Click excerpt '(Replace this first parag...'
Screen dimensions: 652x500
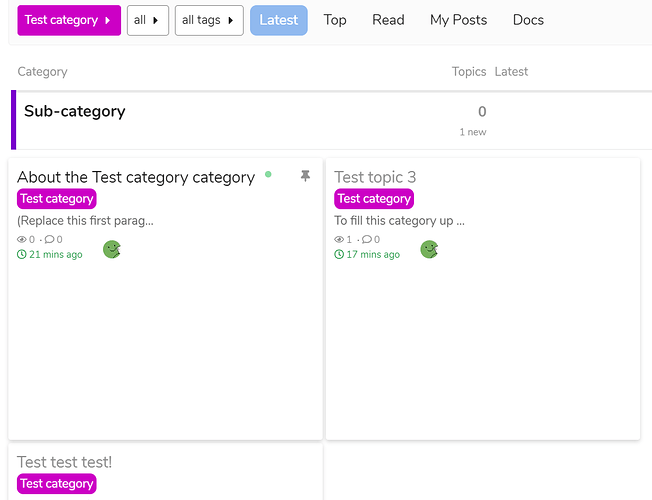tap(85, 220)
